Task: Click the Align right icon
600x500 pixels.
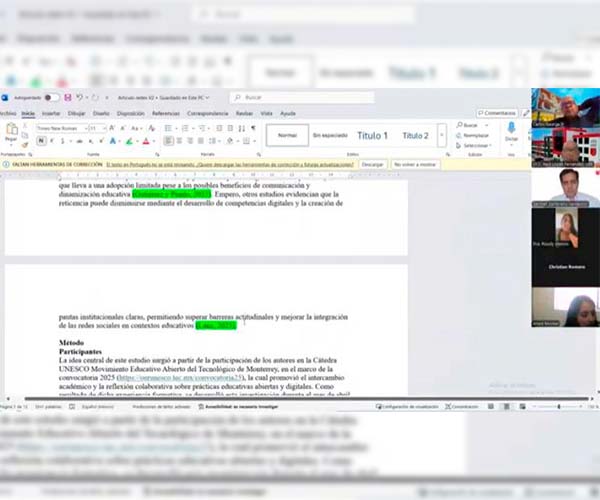Action: [x=190, y=141]
